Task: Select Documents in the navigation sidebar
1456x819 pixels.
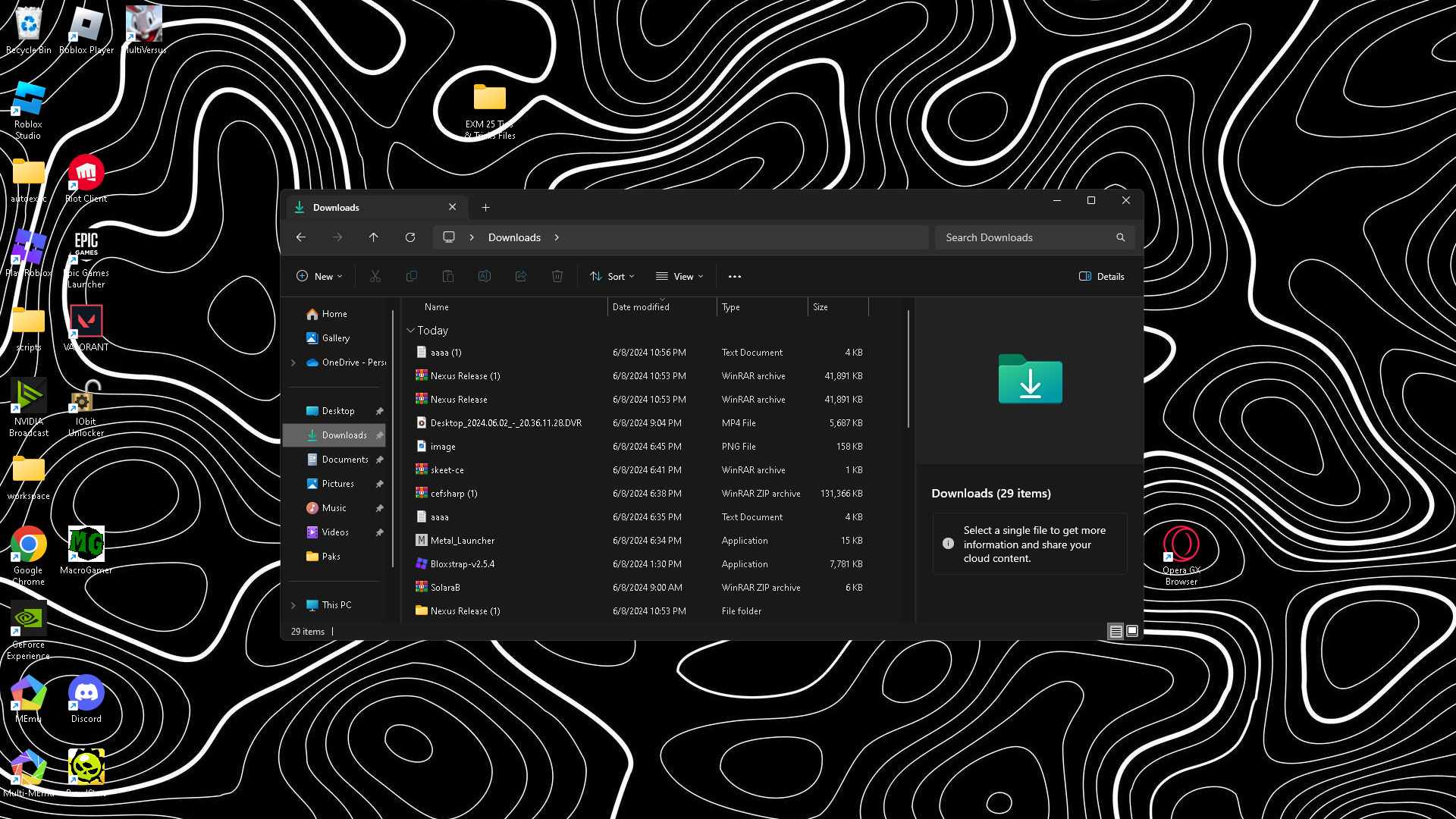Action: pyautogui.click(x=344, y=460)
